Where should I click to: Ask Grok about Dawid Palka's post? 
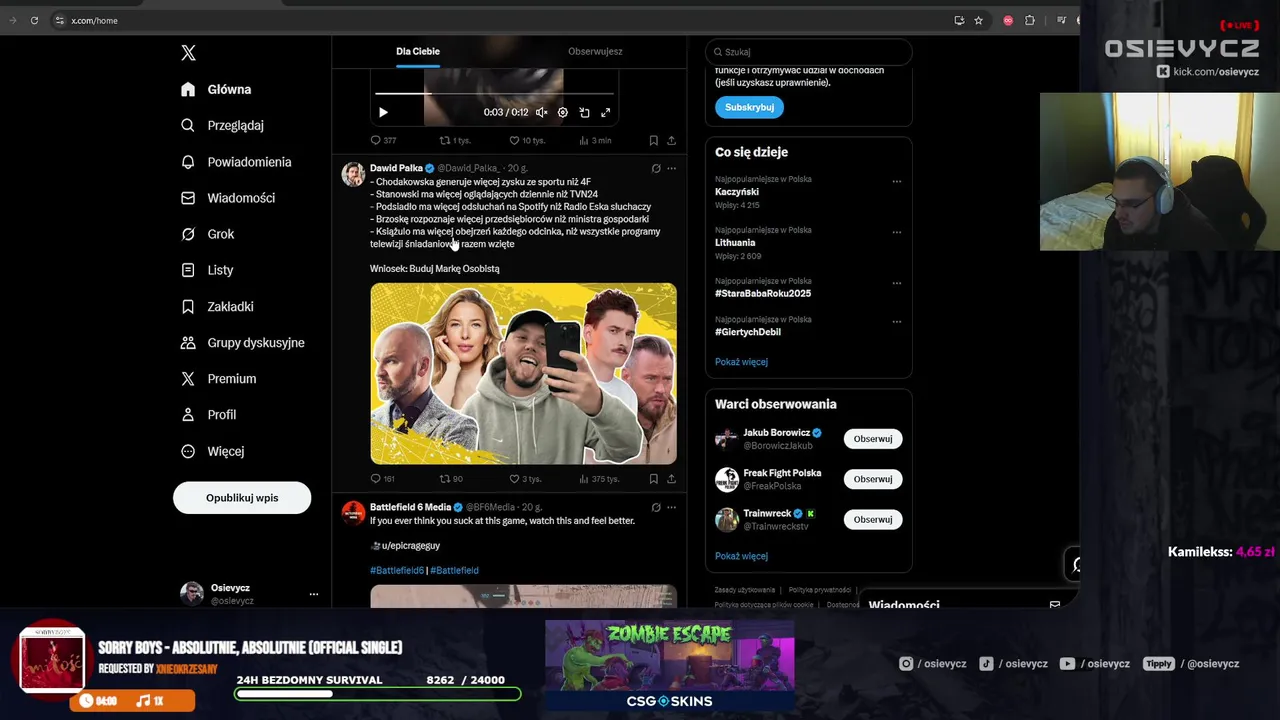tap(656, 168)
